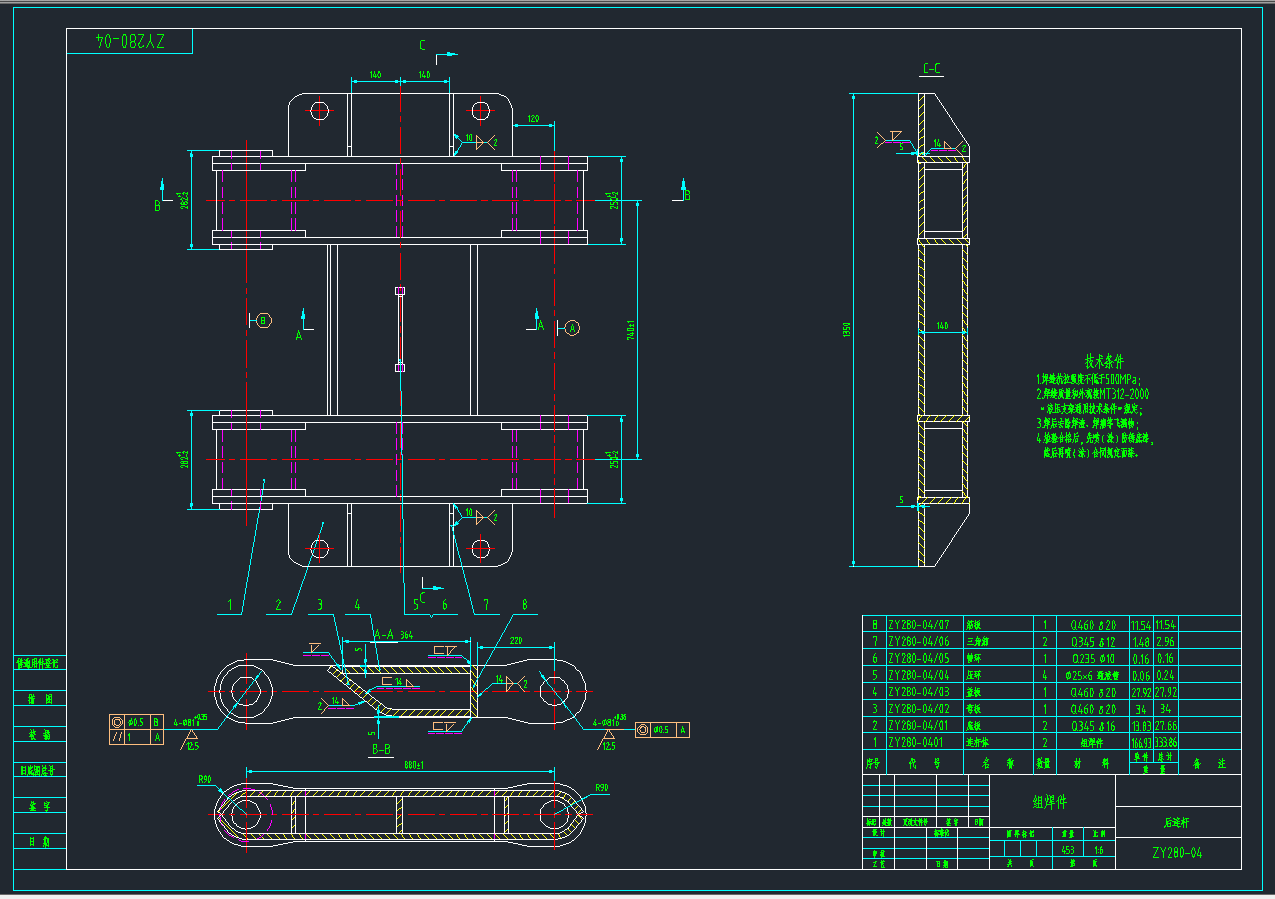The image size is (1275, 899).
Task: Click the 日期 cell in left margin strip
Action: click(40, 842)
